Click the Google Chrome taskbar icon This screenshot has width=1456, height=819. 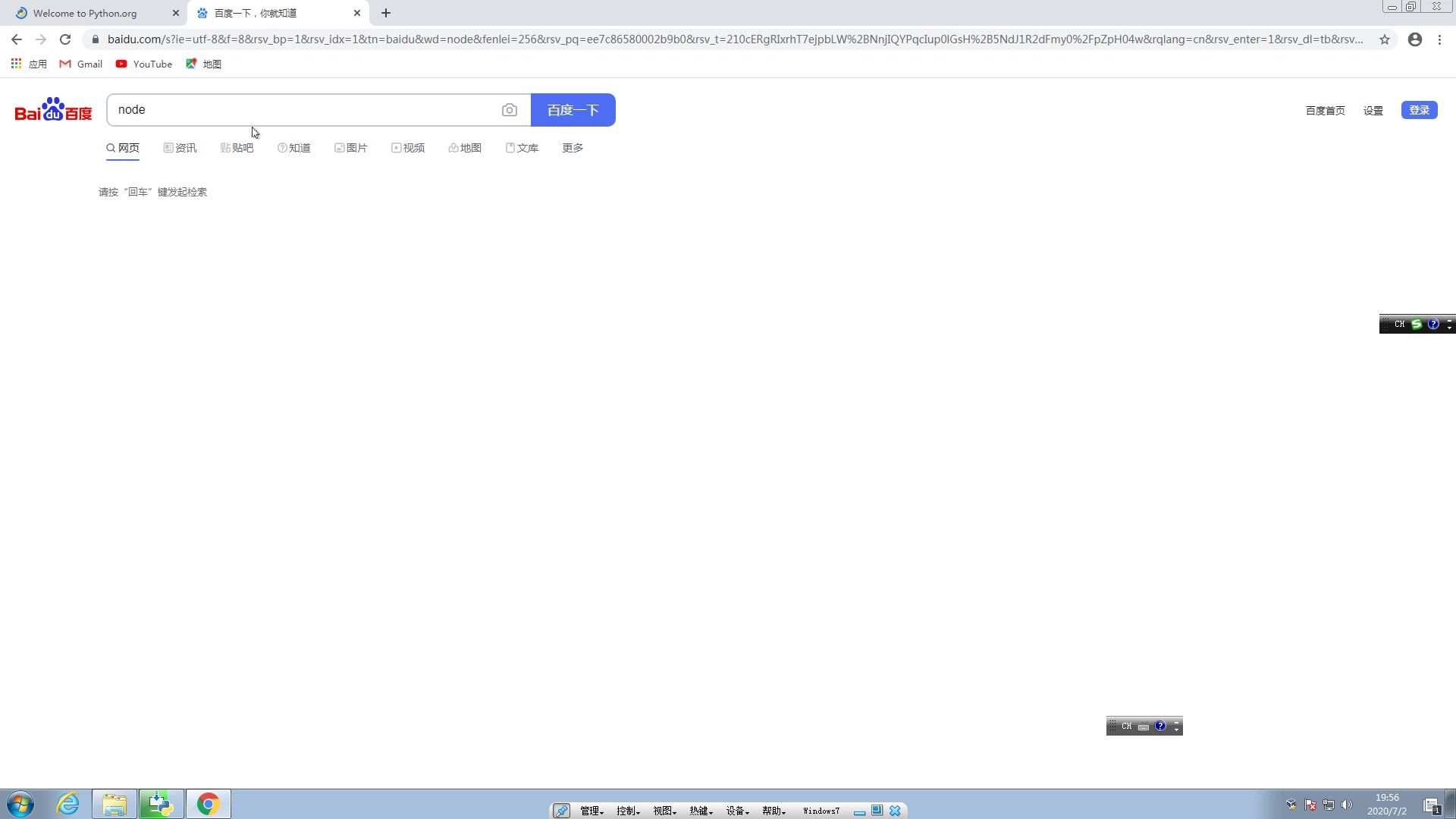[208, 804]
